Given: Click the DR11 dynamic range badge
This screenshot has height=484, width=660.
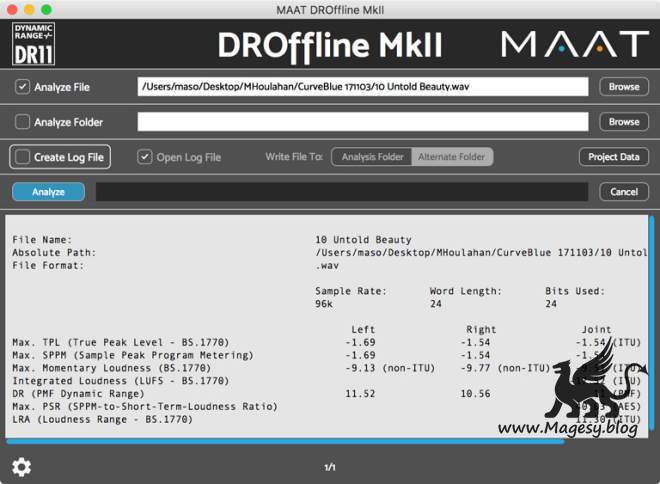Looking at the screenshot, I should [33, 44].
